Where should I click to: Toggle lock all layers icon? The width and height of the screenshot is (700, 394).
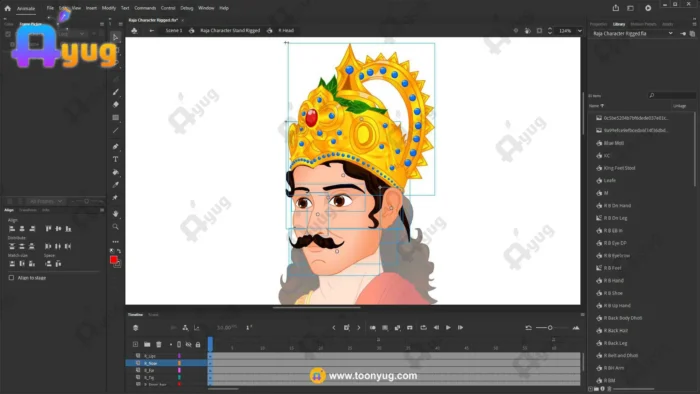tap(198, 344)
